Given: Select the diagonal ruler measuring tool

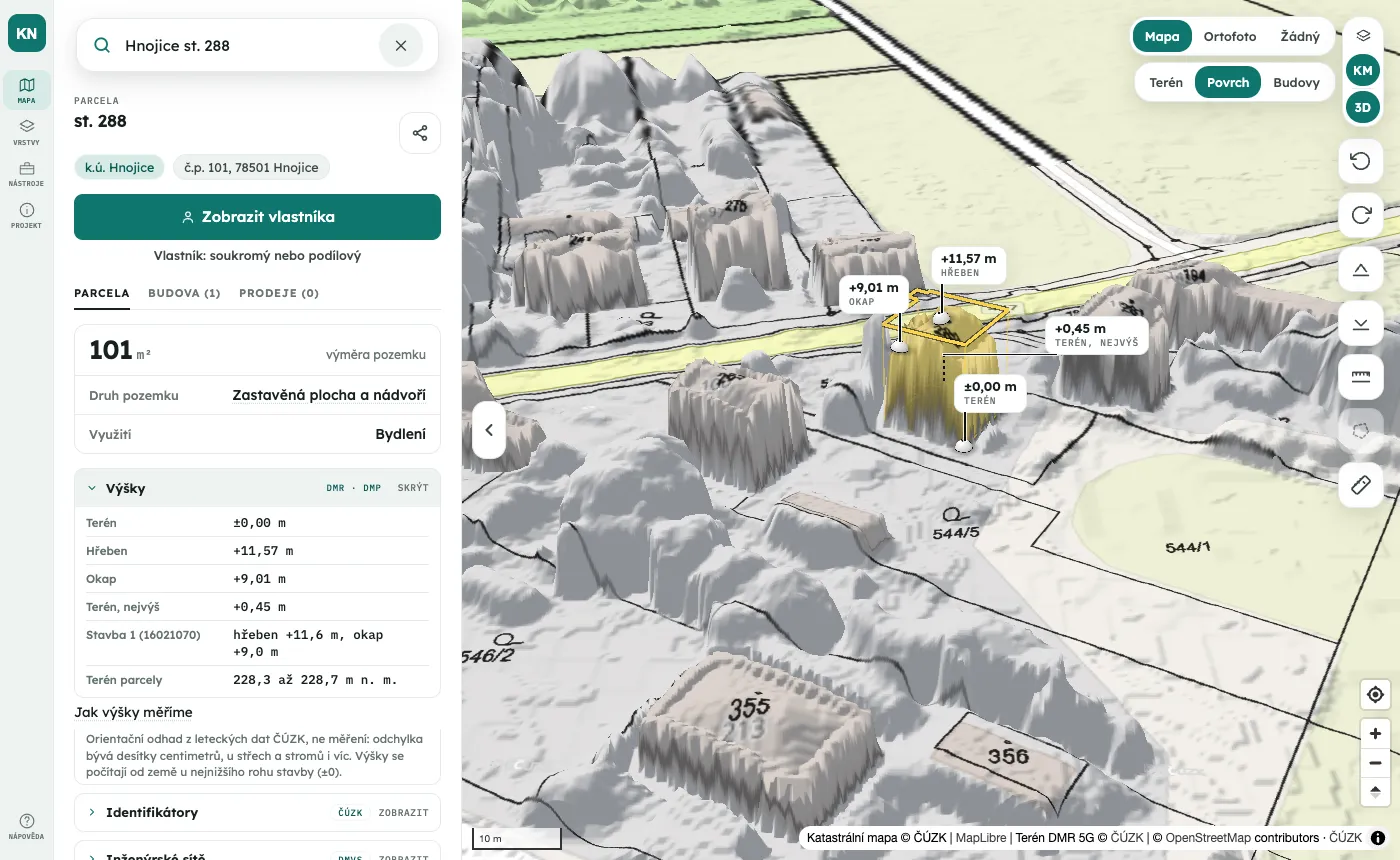Looking at the screenshot, I should click(x=1360, y=485).
